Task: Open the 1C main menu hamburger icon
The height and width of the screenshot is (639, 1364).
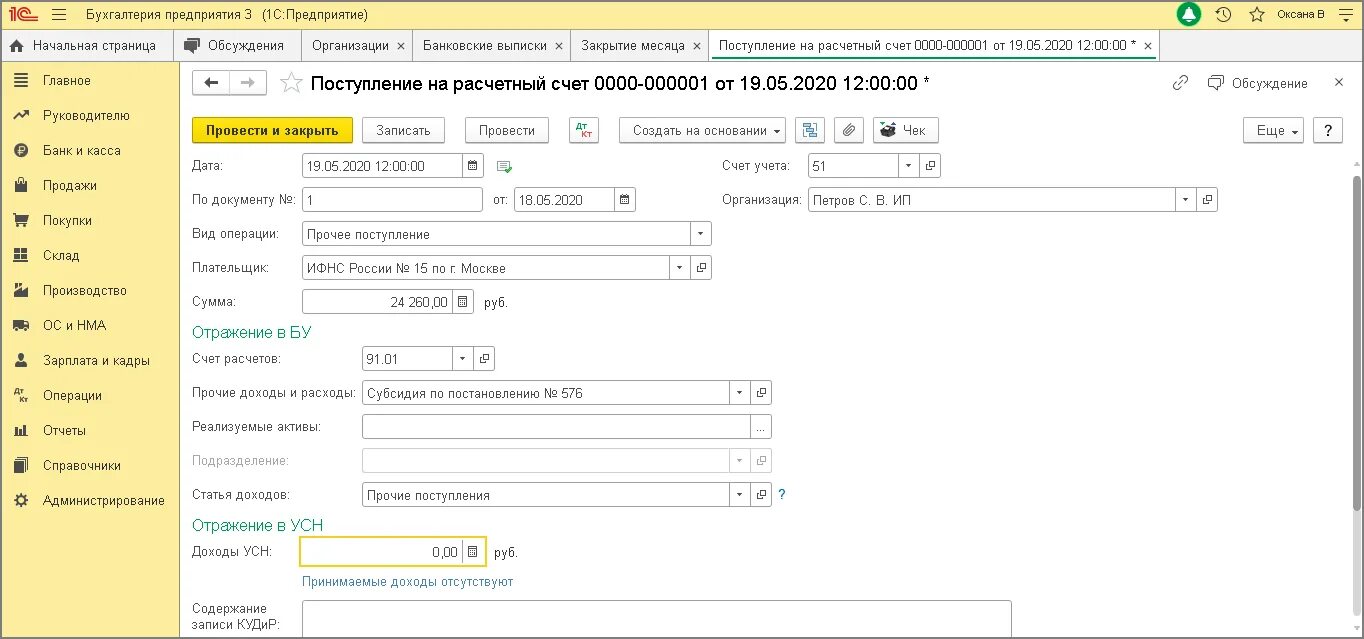Action: point(59,14)
